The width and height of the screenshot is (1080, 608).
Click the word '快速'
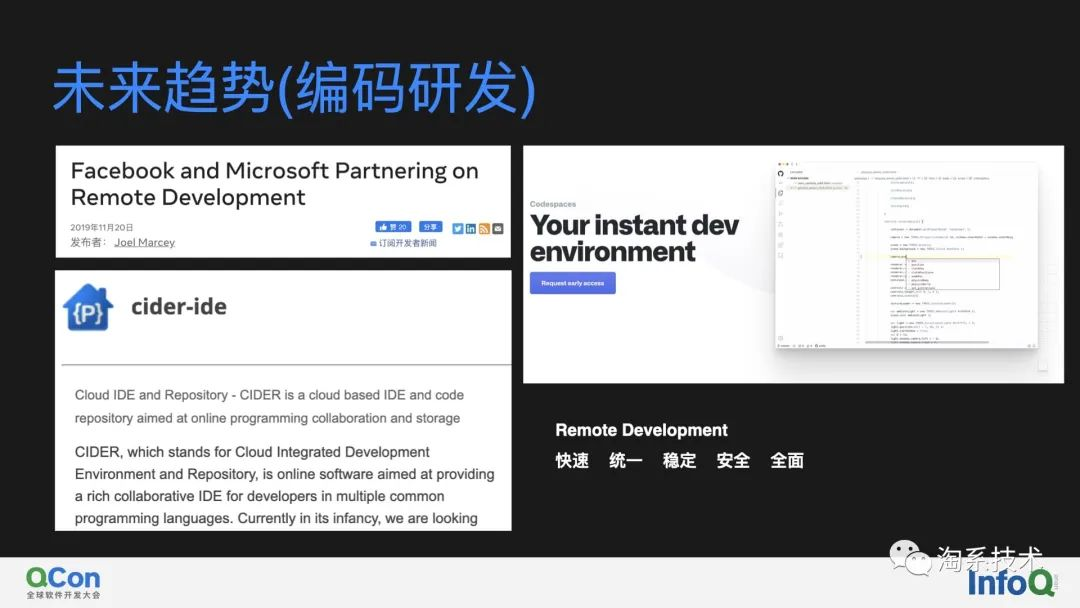(x=572, y=461)
